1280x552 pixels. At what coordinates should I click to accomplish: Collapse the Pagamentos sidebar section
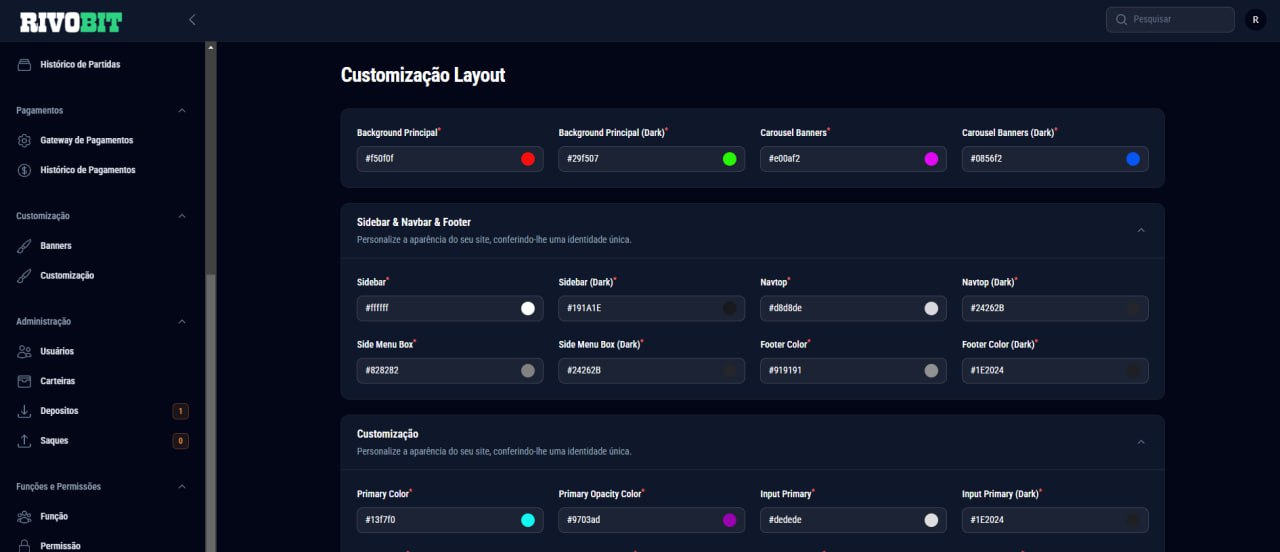point(181,111)
